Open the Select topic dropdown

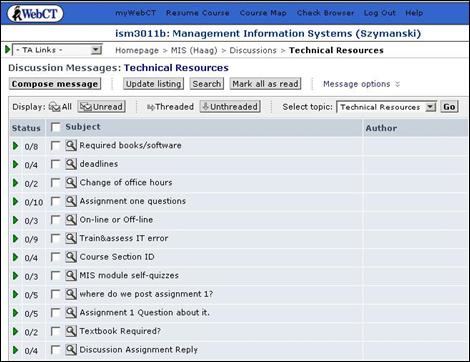[x=386, y=107]
